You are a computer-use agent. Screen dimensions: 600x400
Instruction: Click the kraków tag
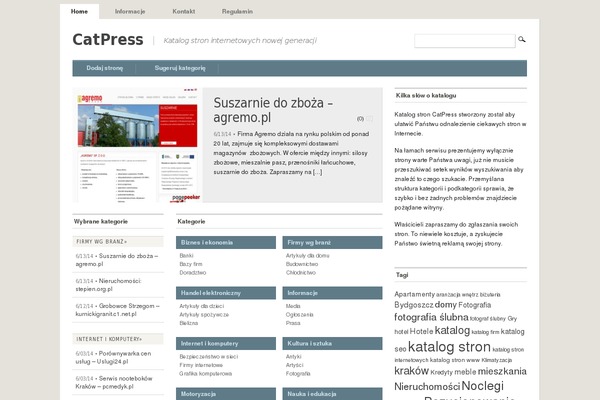point(411,371)
